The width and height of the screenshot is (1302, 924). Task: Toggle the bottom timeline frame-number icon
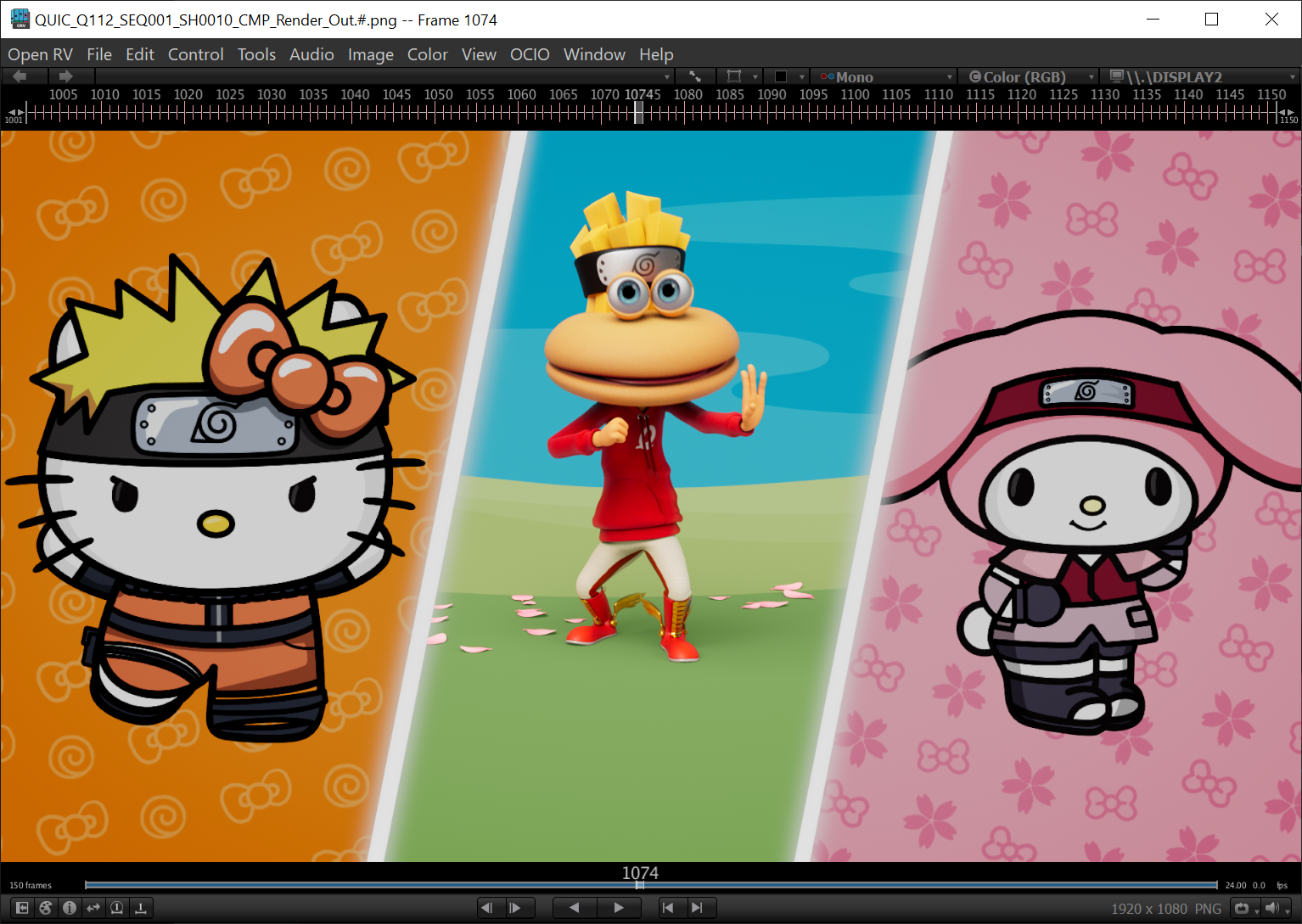pyautogui.click(x=141, y=908)
